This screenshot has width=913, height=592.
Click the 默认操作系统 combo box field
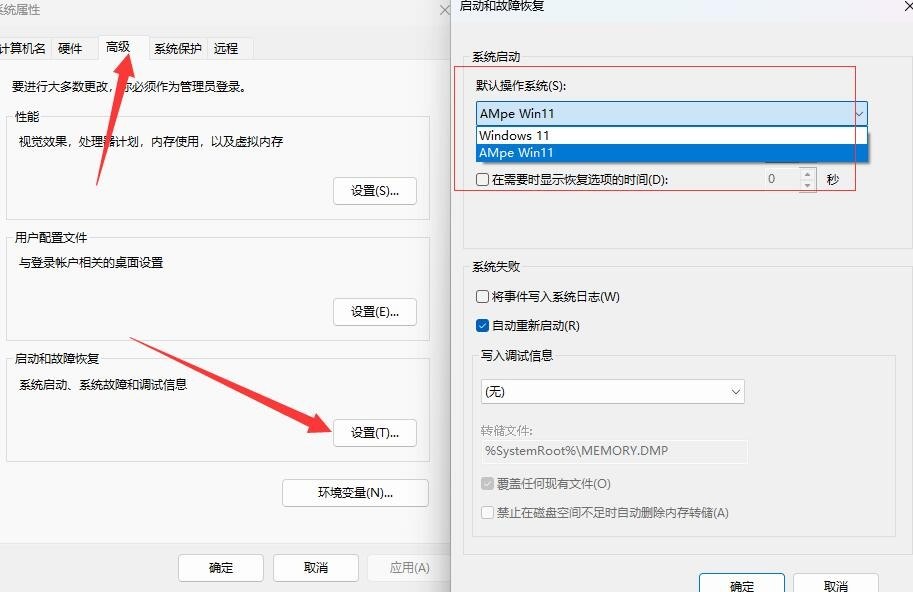[x=672, y=114]
